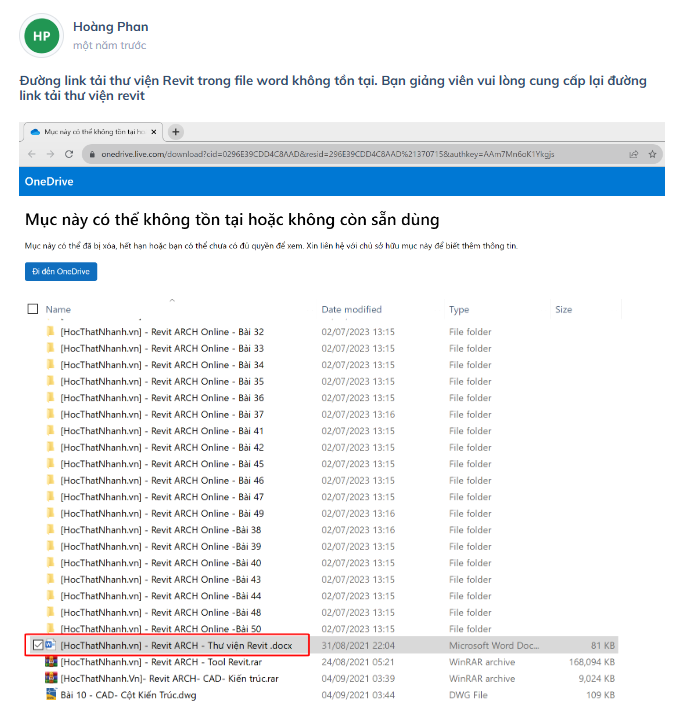Go forward in the browser
The image size is (682, 709).
pyautogui.click(x=50, y=154)
